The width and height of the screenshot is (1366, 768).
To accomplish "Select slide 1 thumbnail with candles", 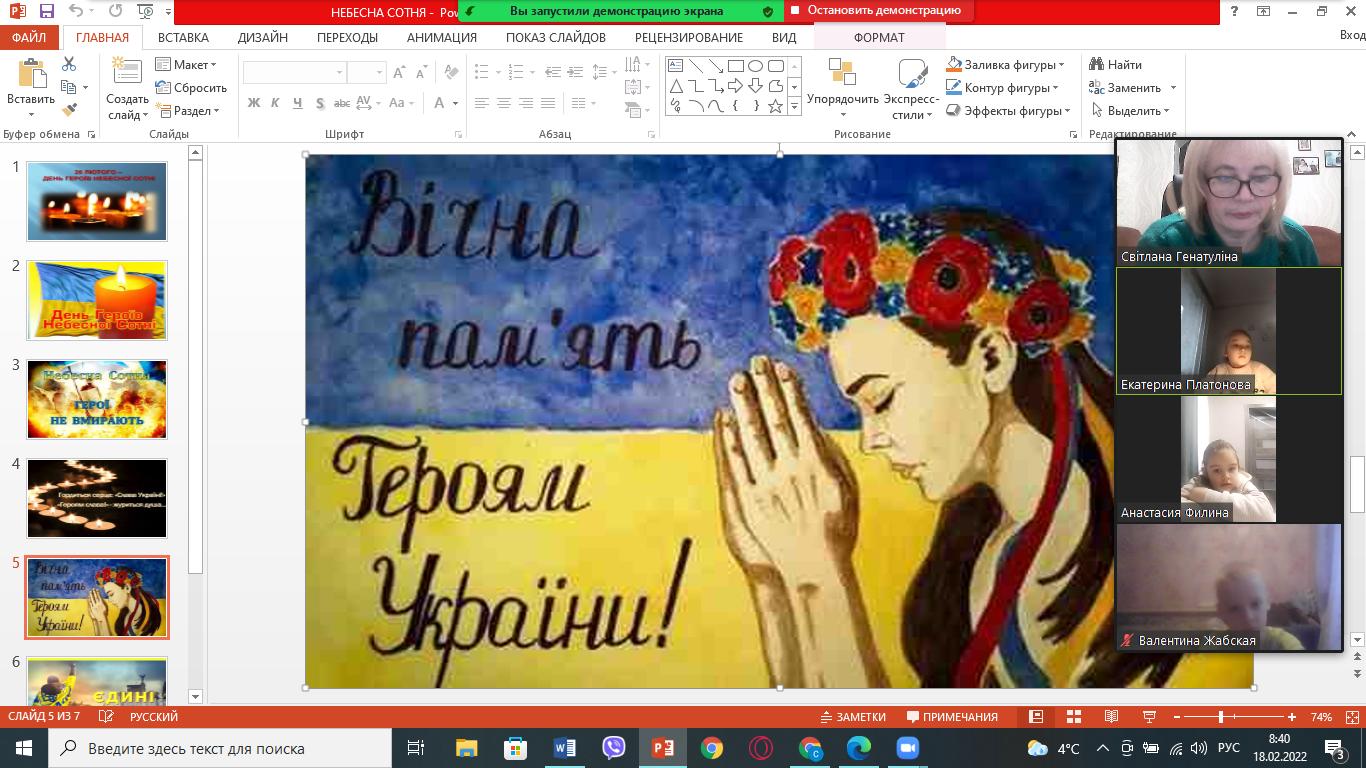I will tap(97, 202).
